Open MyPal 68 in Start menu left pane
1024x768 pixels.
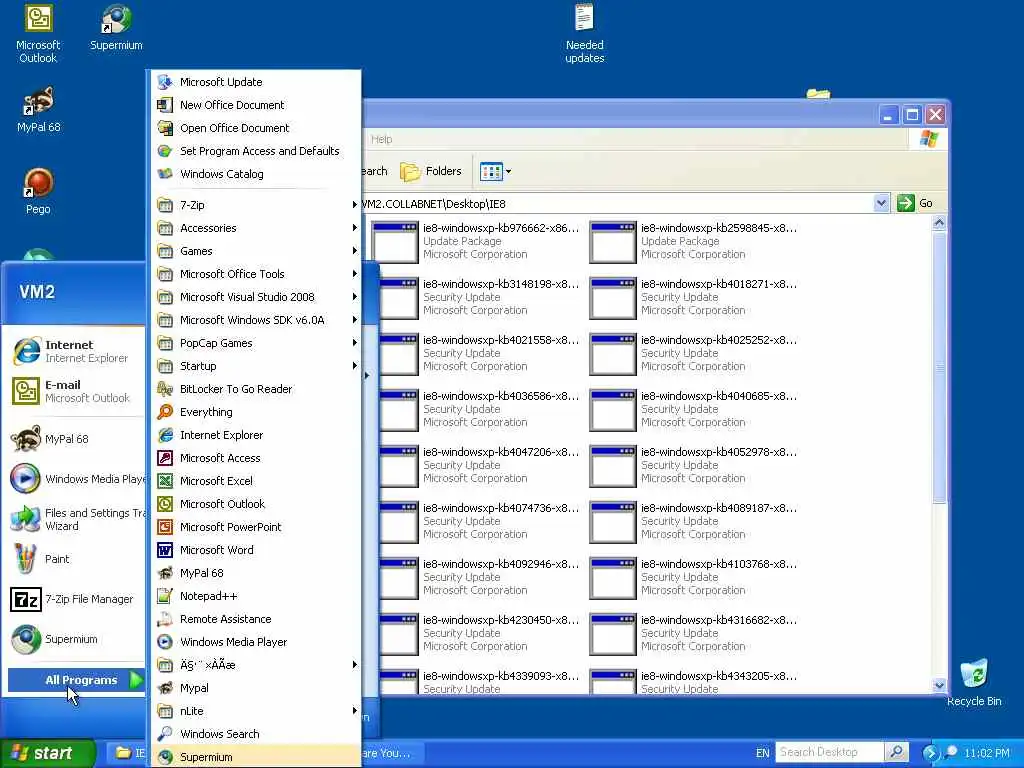pos(76,439)
